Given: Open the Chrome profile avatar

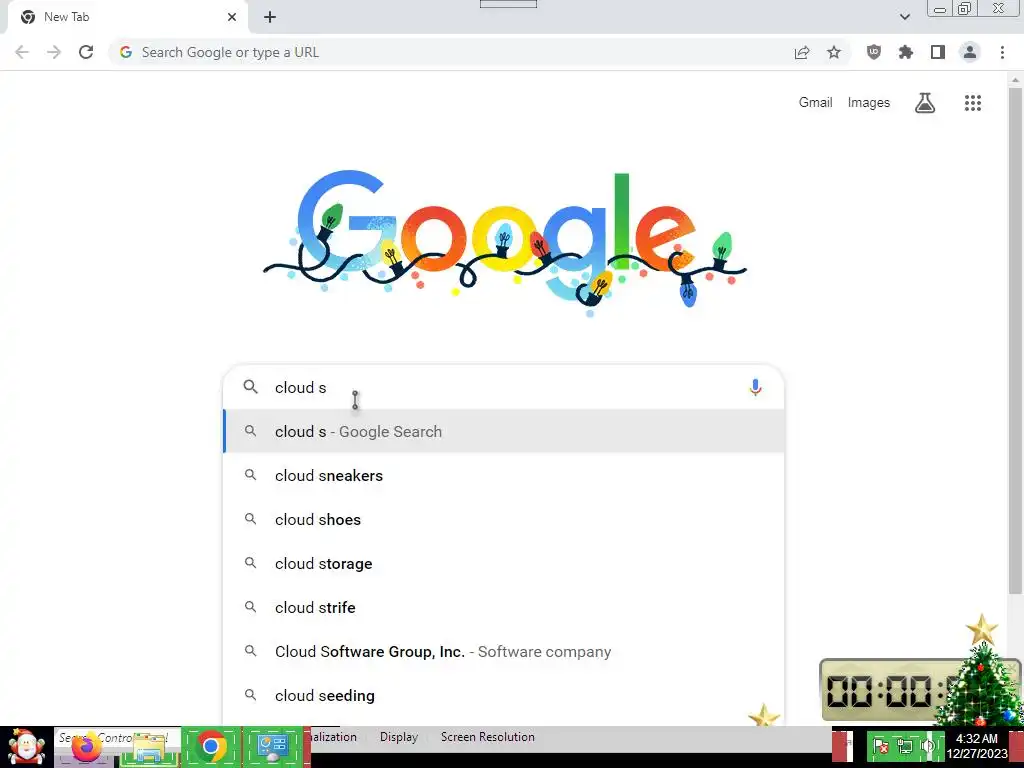Looking at the screenshot, I should coord(970,52).
